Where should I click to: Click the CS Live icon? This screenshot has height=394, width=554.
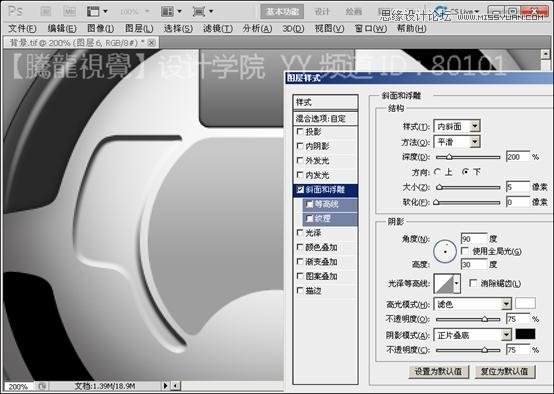click(x=440, y=11)
